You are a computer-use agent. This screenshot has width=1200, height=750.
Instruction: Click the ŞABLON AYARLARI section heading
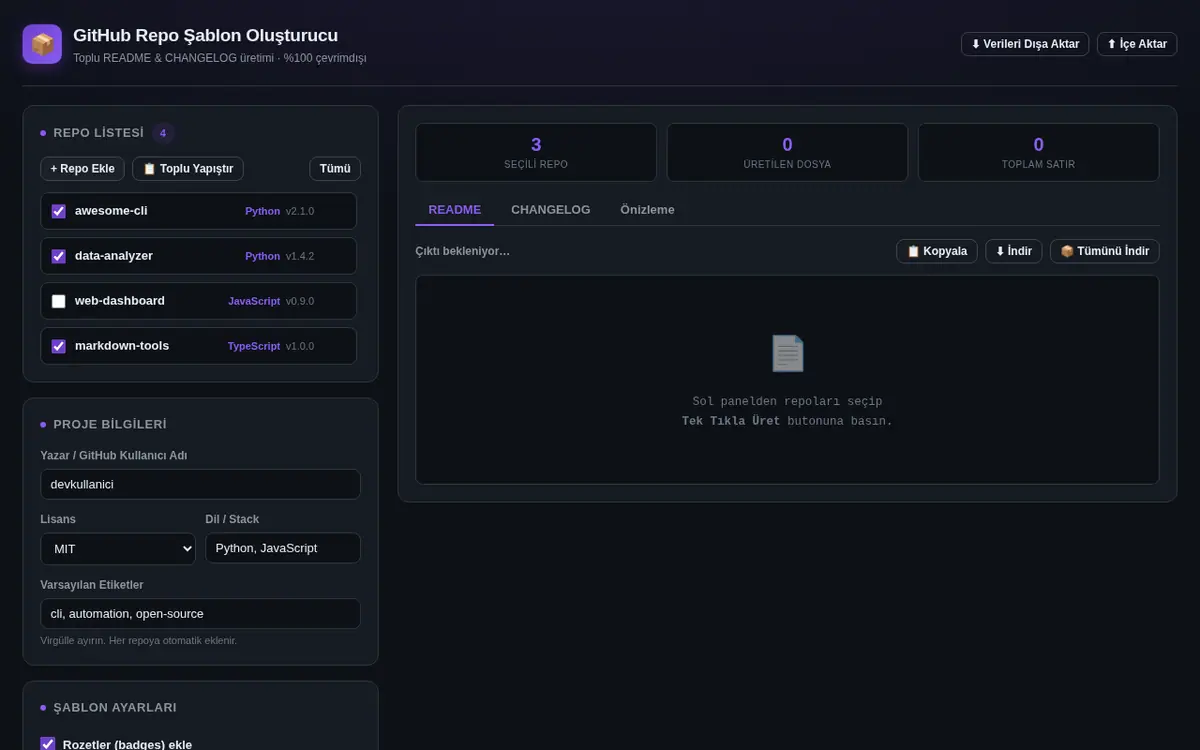coord(115,707)
